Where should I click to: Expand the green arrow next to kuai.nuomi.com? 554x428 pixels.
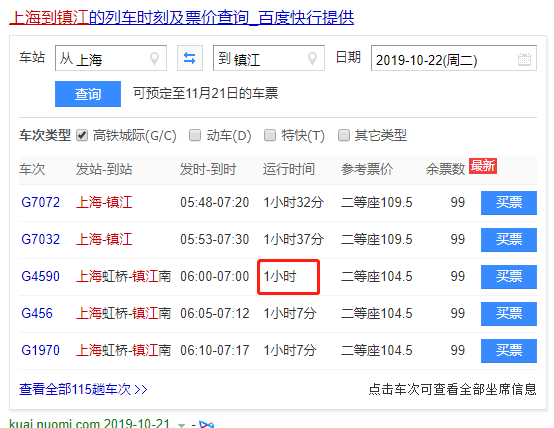[x=181, y=425]
